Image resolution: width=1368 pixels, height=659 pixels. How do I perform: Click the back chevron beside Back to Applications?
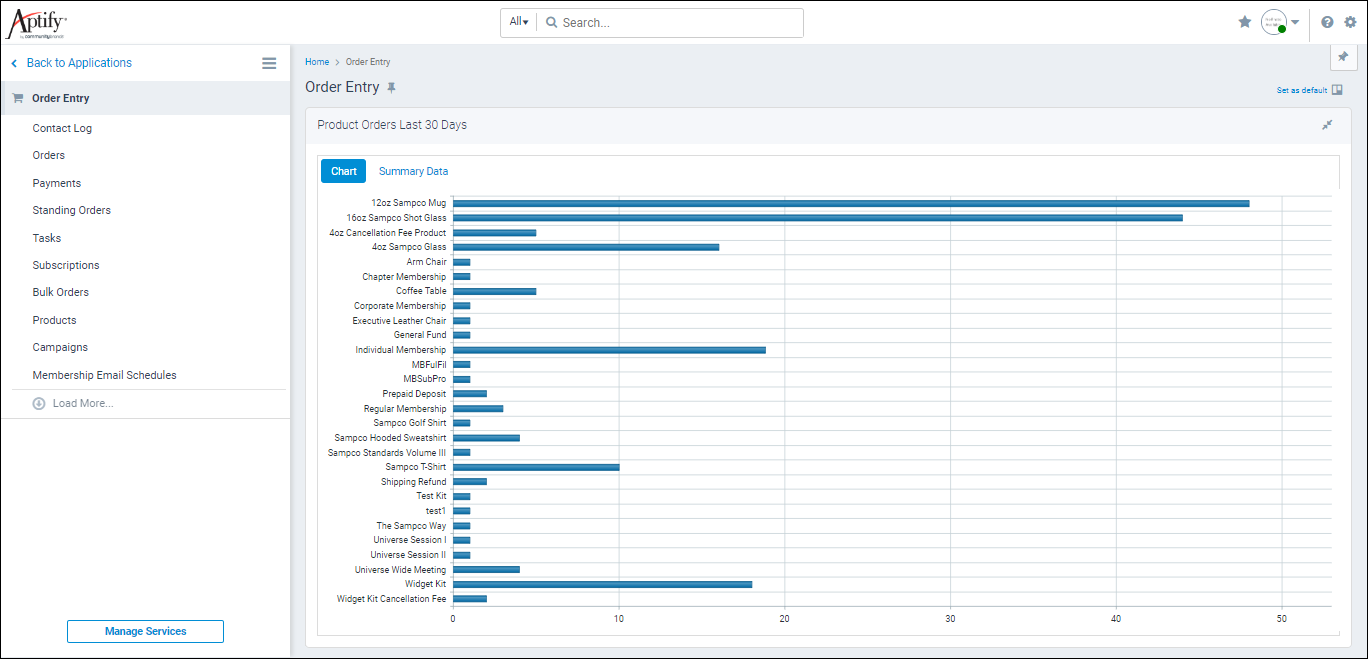pos(14,63)
